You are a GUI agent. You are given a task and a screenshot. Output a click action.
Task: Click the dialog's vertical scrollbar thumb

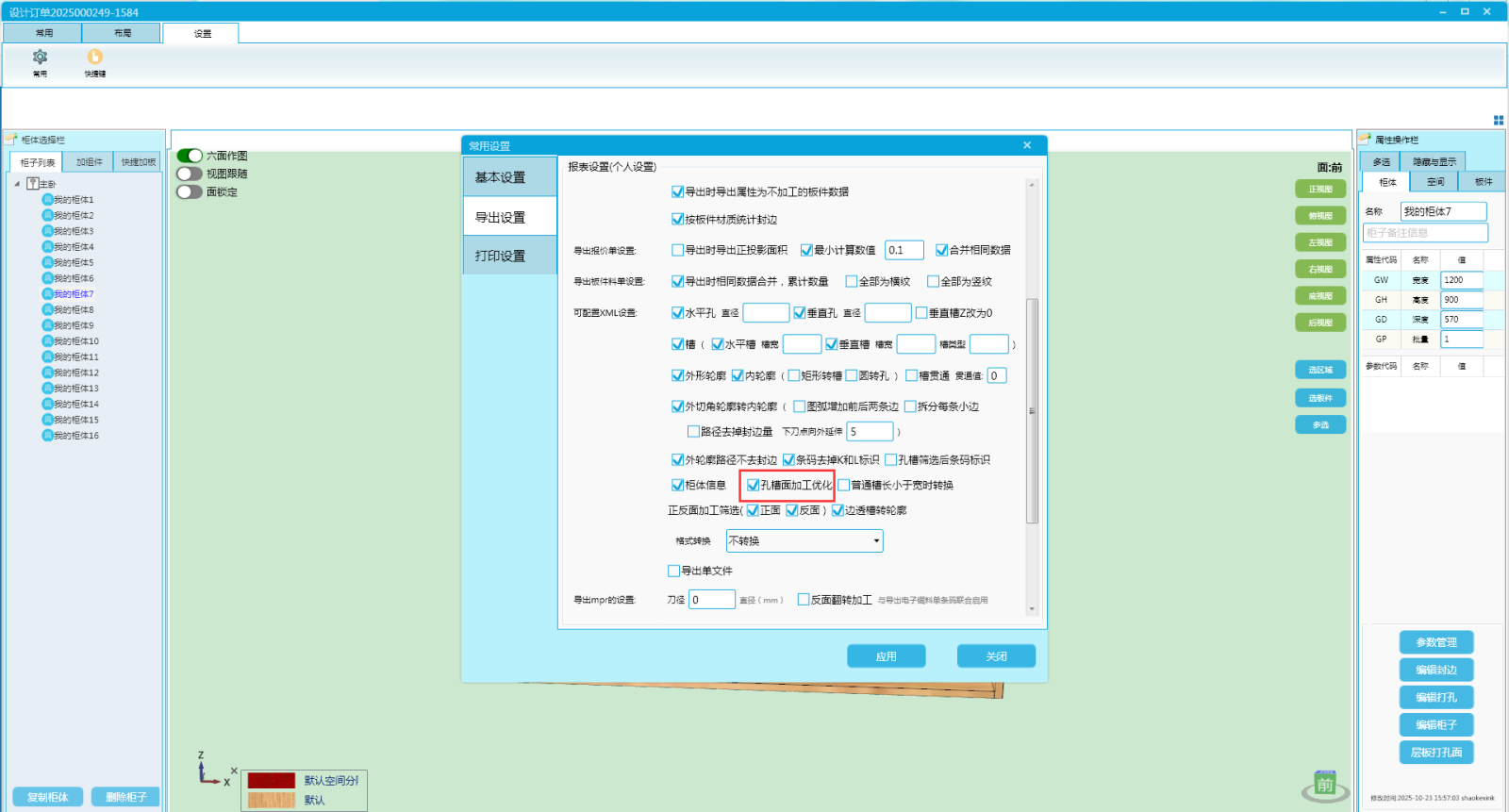(1032, 411)
